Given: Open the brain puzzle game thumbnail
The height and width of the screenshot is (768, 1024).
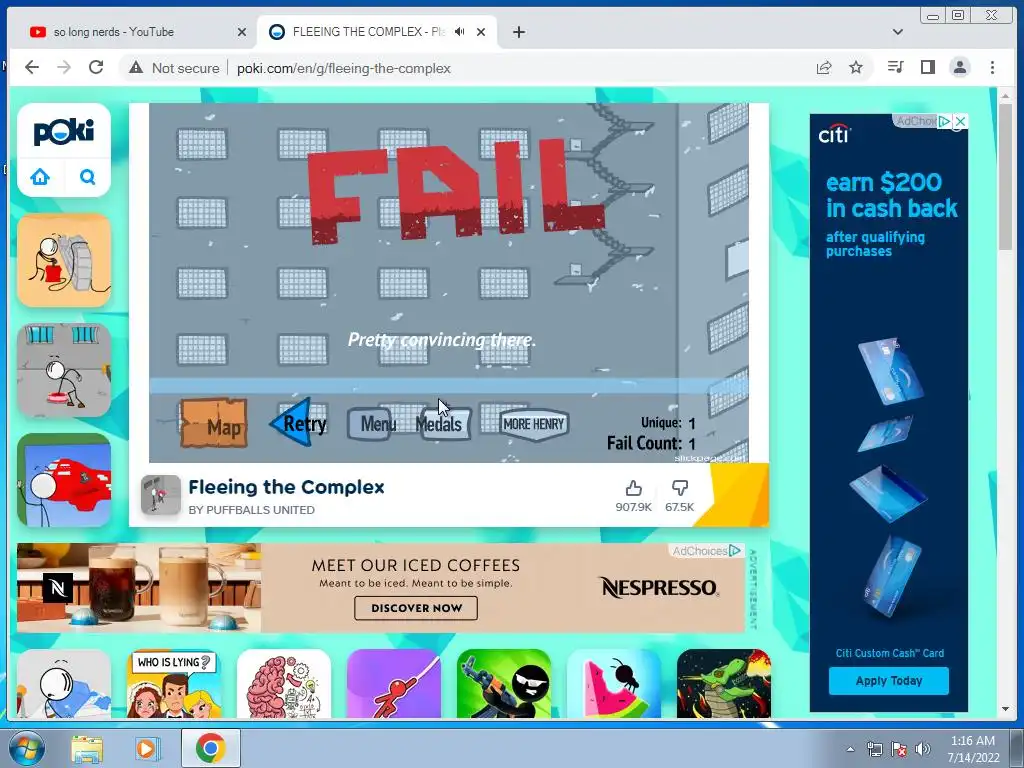Looking at the screenshot, I should tap(284, 683).
